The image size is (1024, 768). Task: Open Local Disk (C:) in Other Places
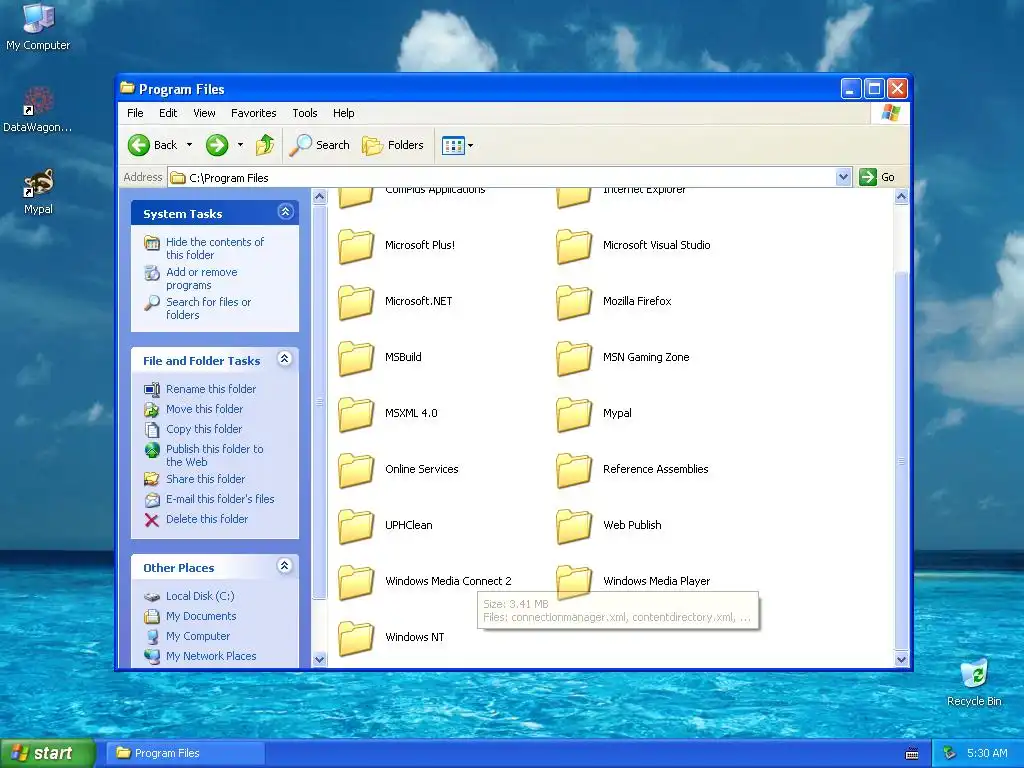click(x=200, y=596)
